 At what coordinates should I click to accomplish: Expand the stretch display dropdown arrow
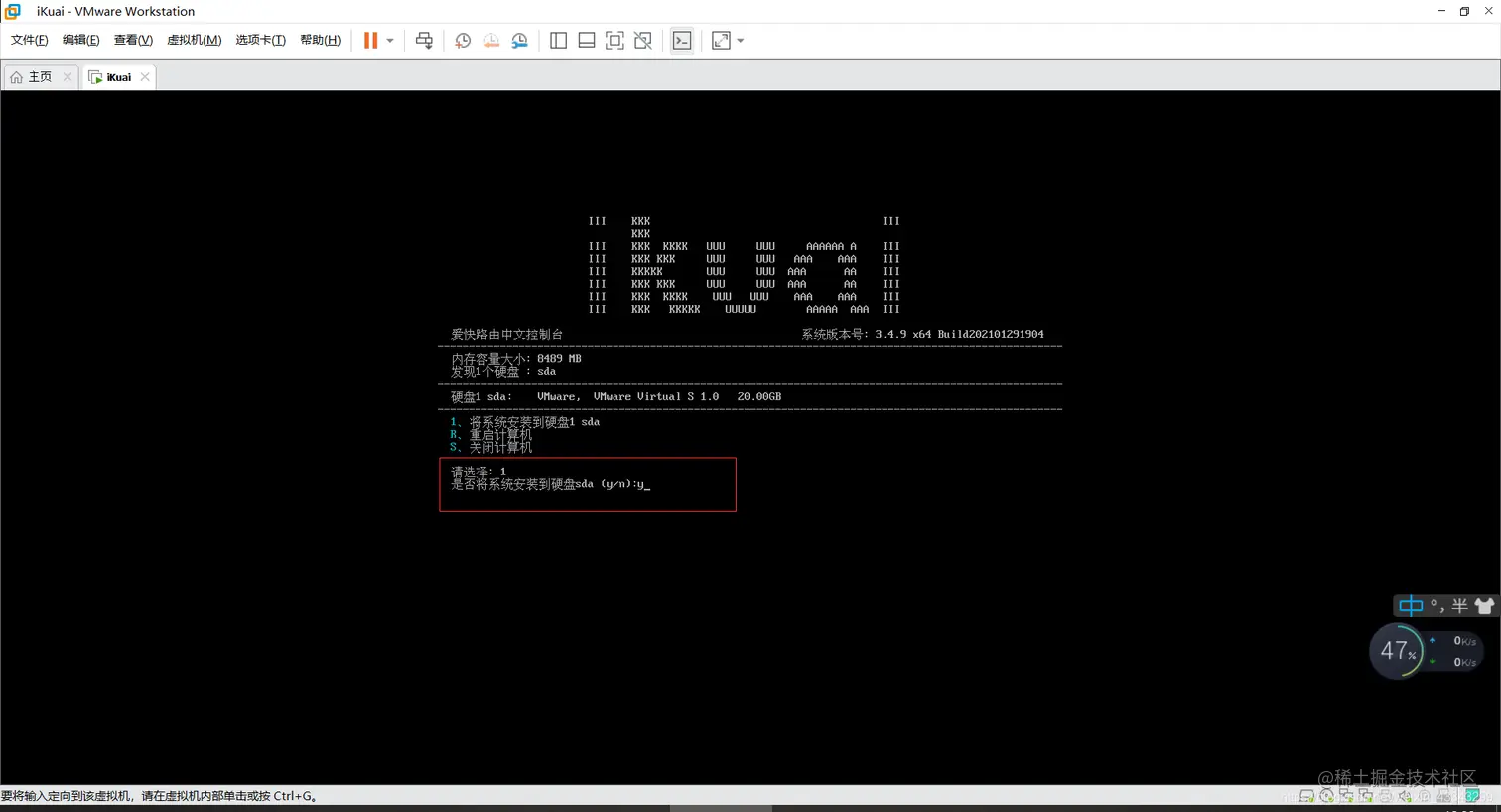(741, 41)
